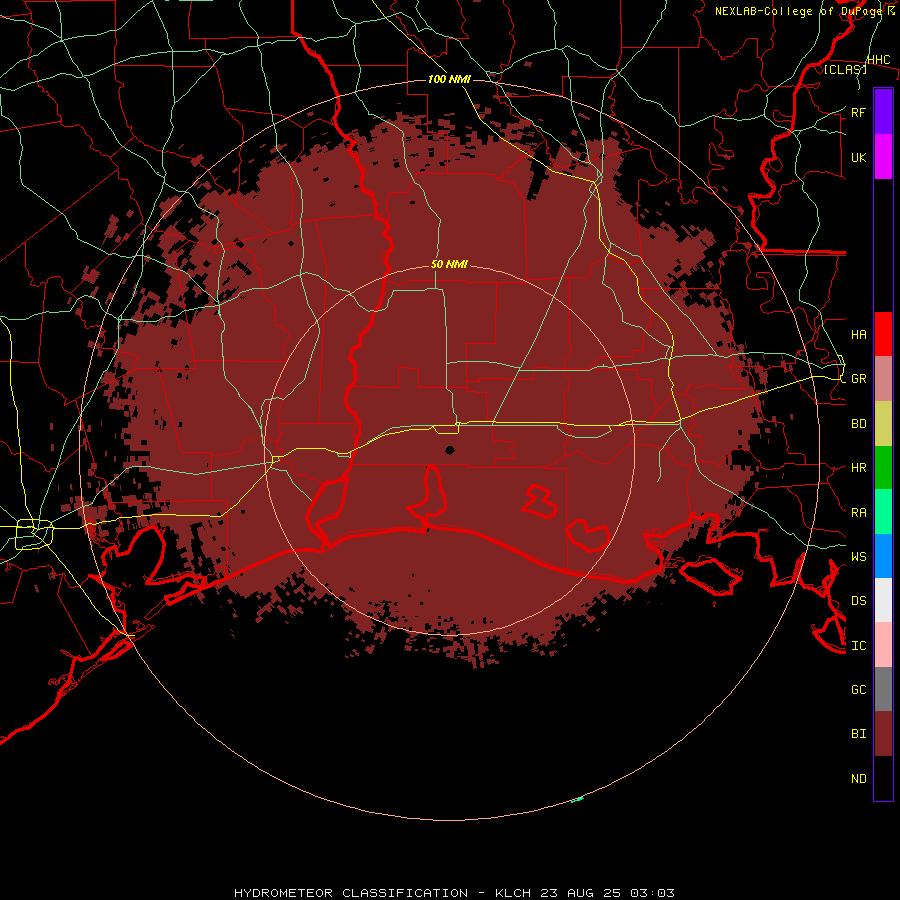Click the RA light green legend swatch
Image resolution: width=900 pixels, height=900 pixels.
883,512
